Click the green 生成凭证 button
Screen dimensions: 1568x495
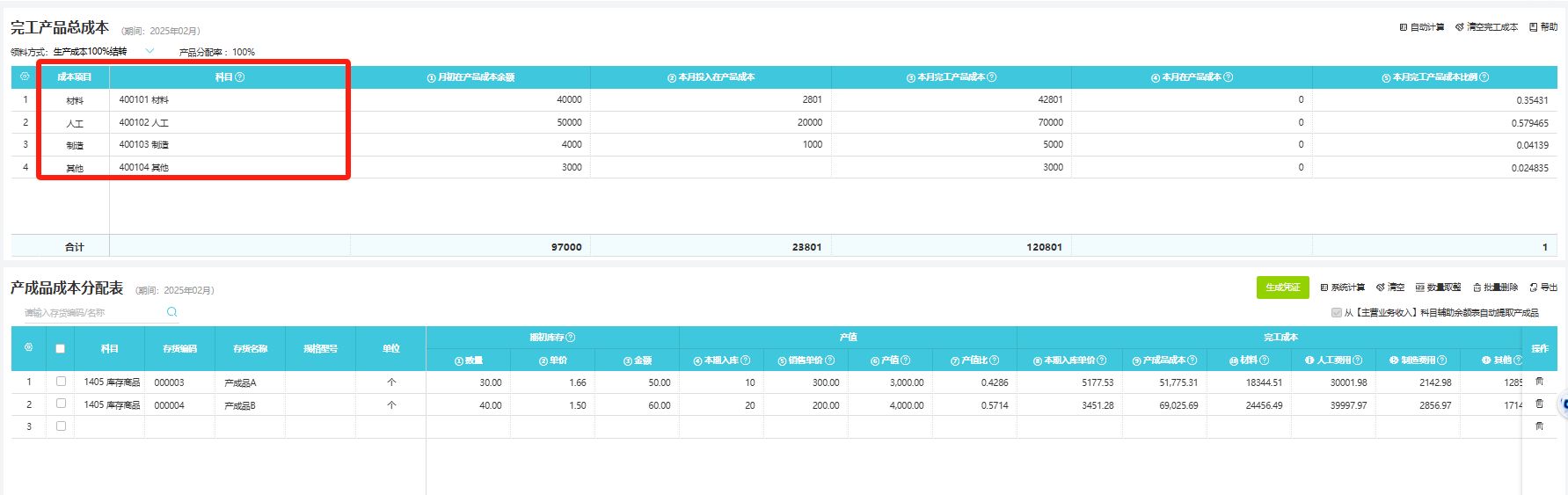click(1282, 288)
